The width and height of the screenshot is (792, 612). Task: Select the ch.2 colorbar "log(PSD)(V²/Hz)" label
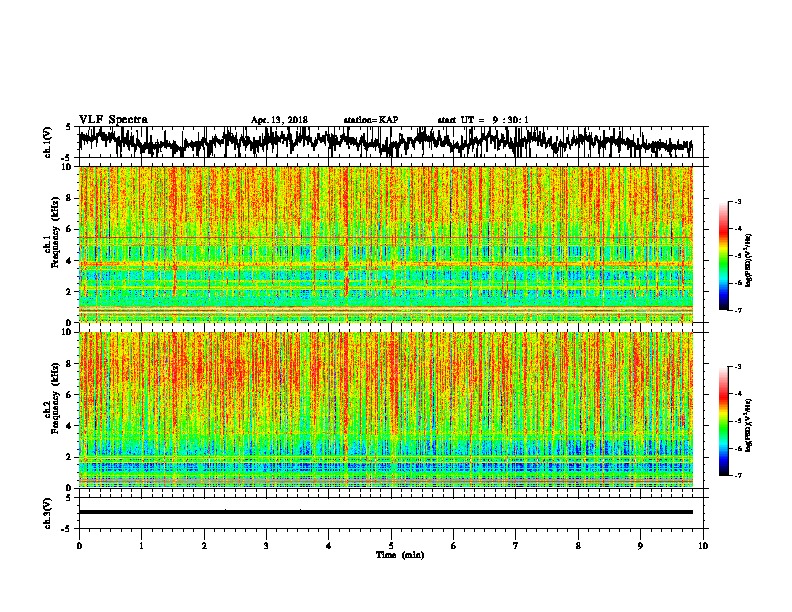point(748,424)
